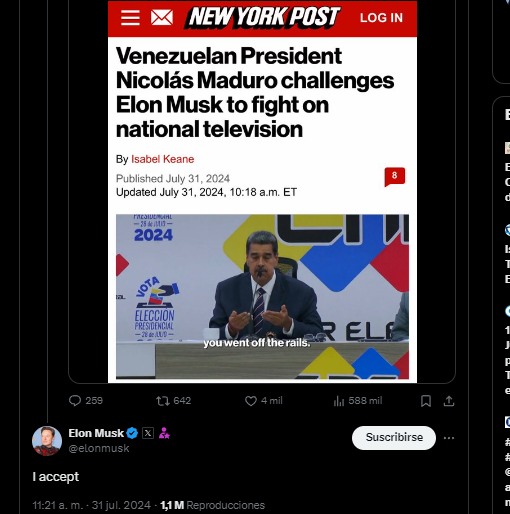Bookmark the quoted post
Viewport: 510px width, 514px height.
tap(426, 401)
